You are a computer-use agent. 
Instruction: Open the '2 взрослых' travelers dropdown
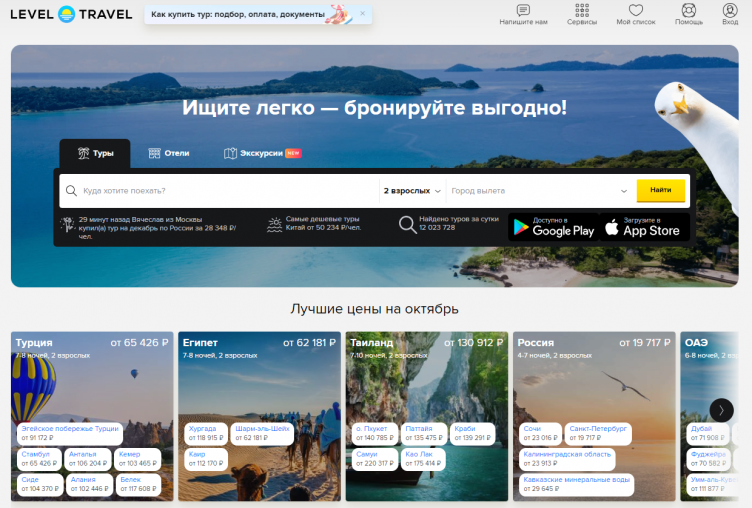coord(412,191)
